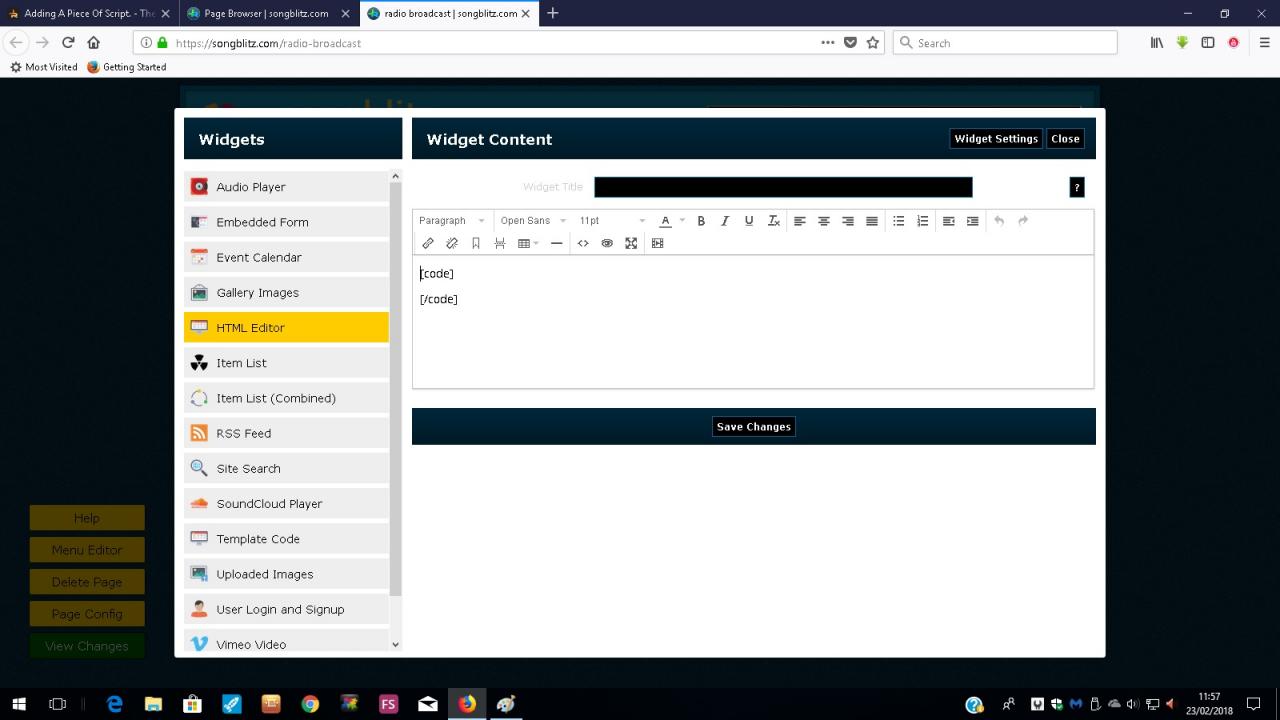This screenshot has height=720, width=1280.
Task: Click the preview eye icon
Action: [607, 243]
